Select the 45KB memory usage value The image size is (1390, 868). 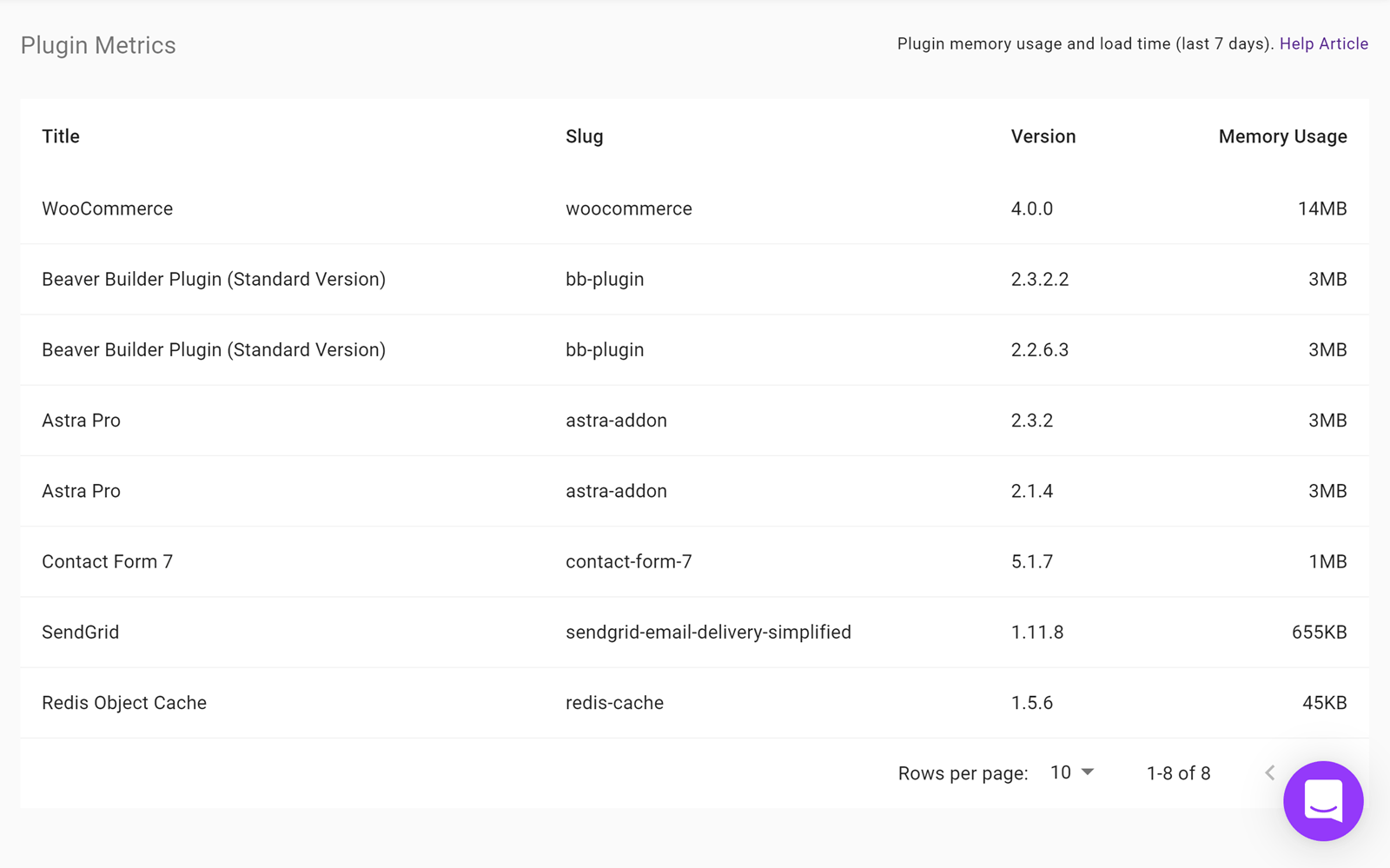tap(1324, 703)
